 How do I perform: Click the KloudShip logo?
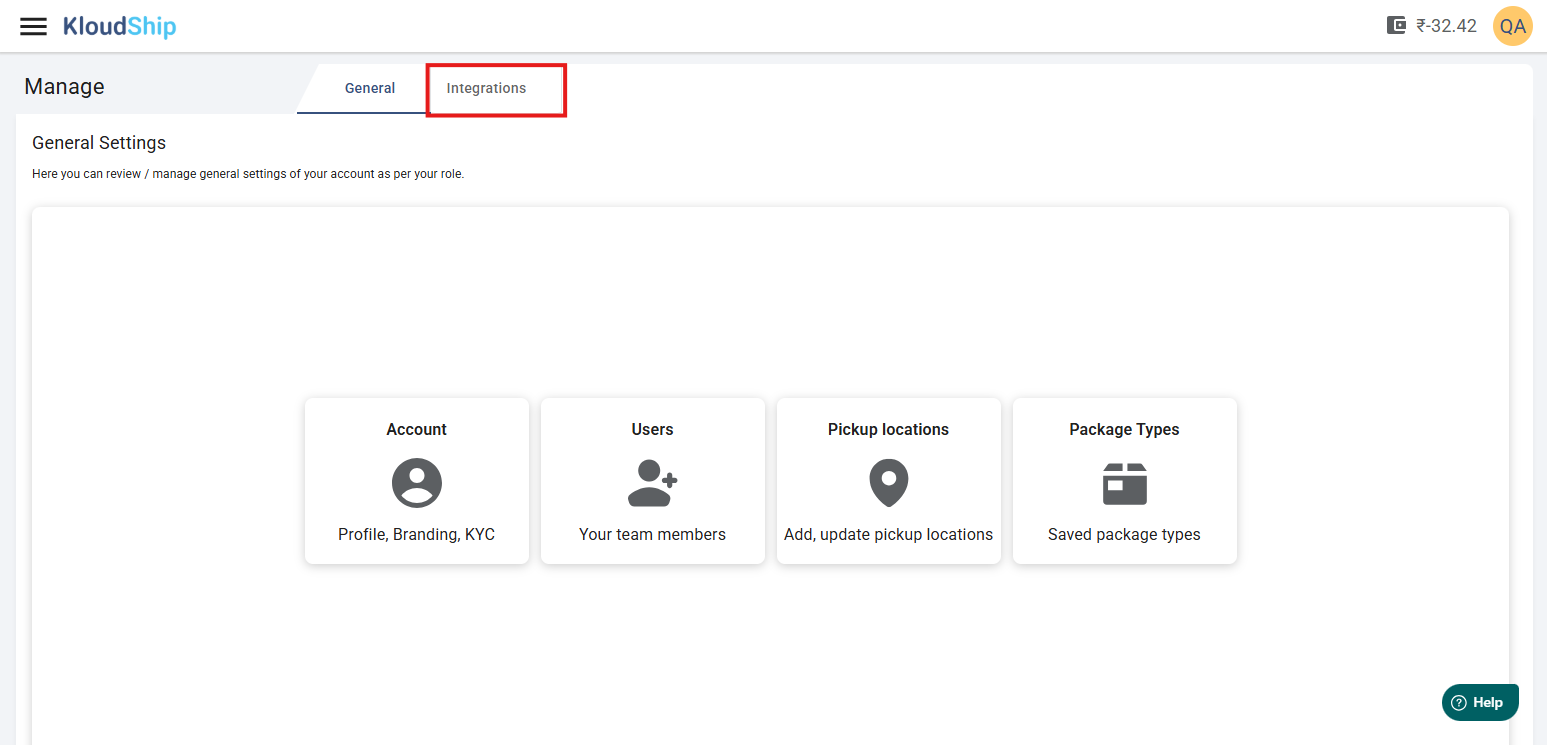click(119, 27)
